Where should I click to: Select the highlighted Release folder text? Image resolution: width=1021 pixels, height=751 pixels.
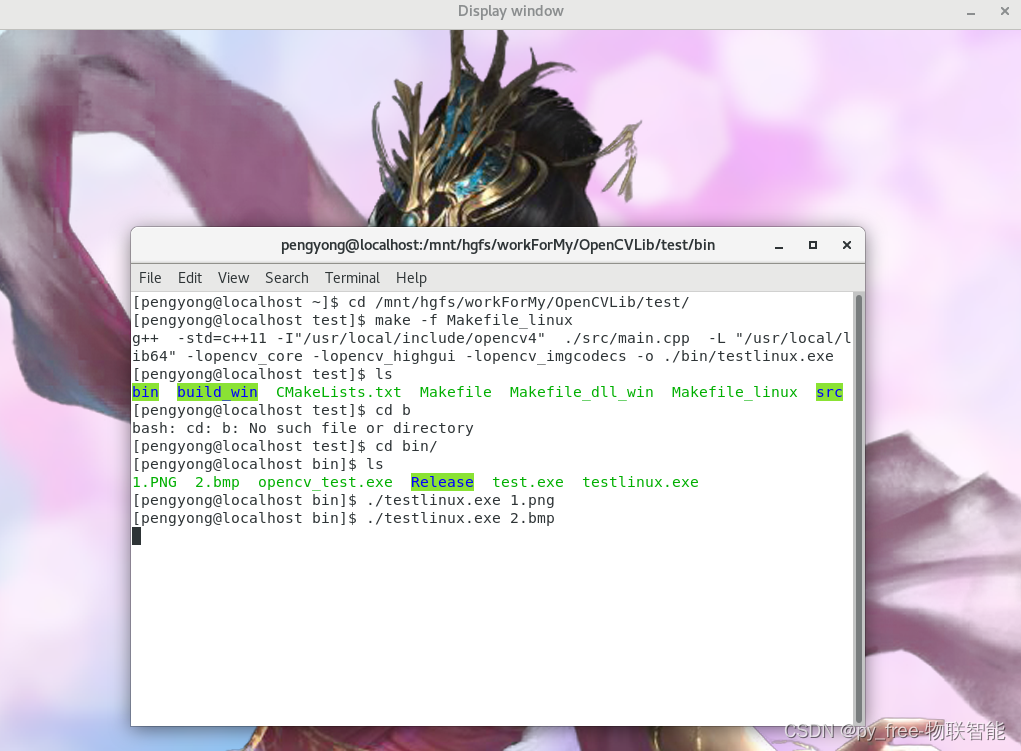tap(442, 482)
